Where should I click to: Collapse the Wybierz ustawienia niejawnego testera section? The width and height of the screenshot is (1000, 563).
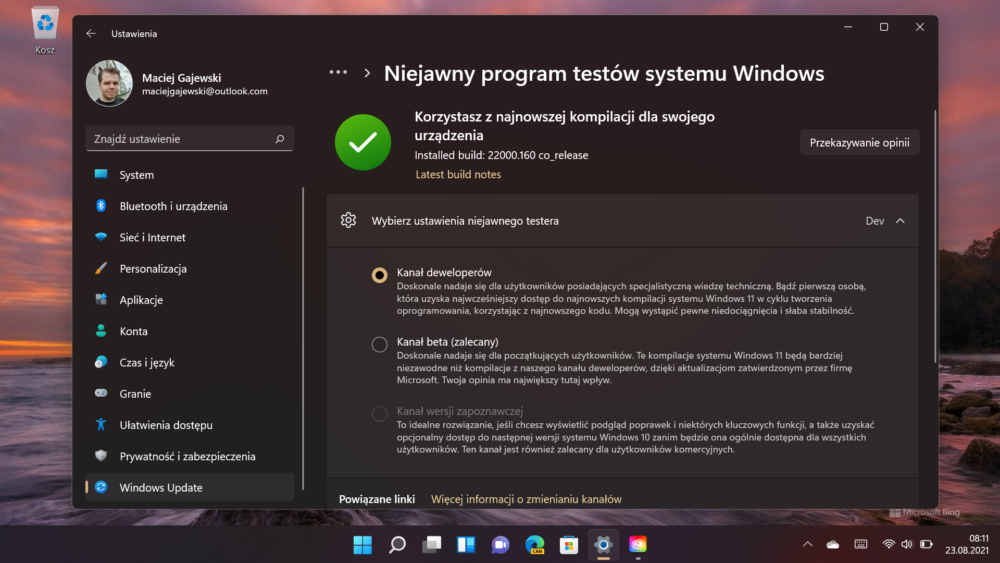(x=900, y=221)
